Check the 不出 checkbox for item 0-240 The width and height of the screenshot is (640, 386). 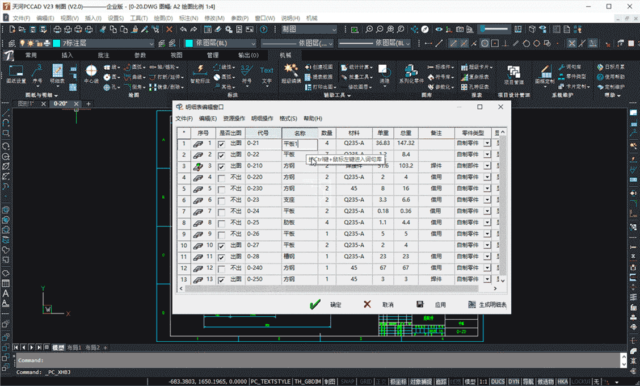(x=221, y=268)
